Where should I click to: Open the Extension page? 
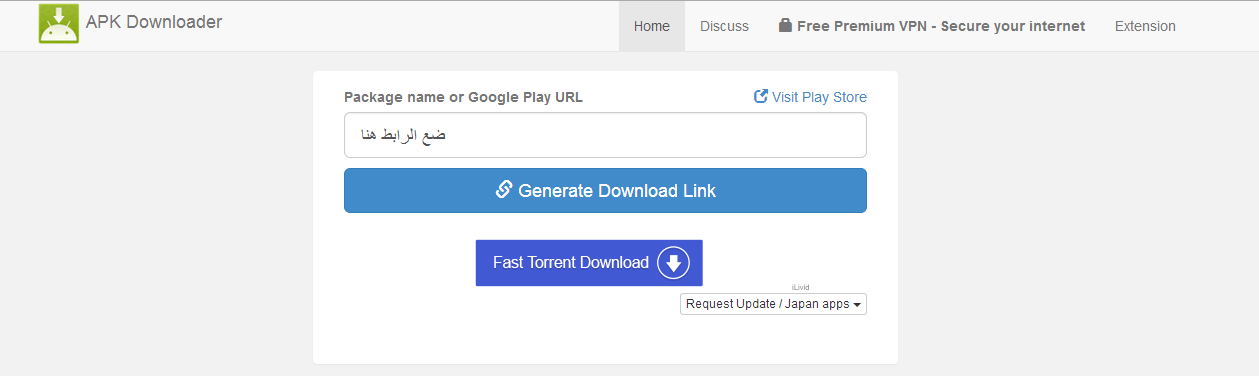(1145, 26)
